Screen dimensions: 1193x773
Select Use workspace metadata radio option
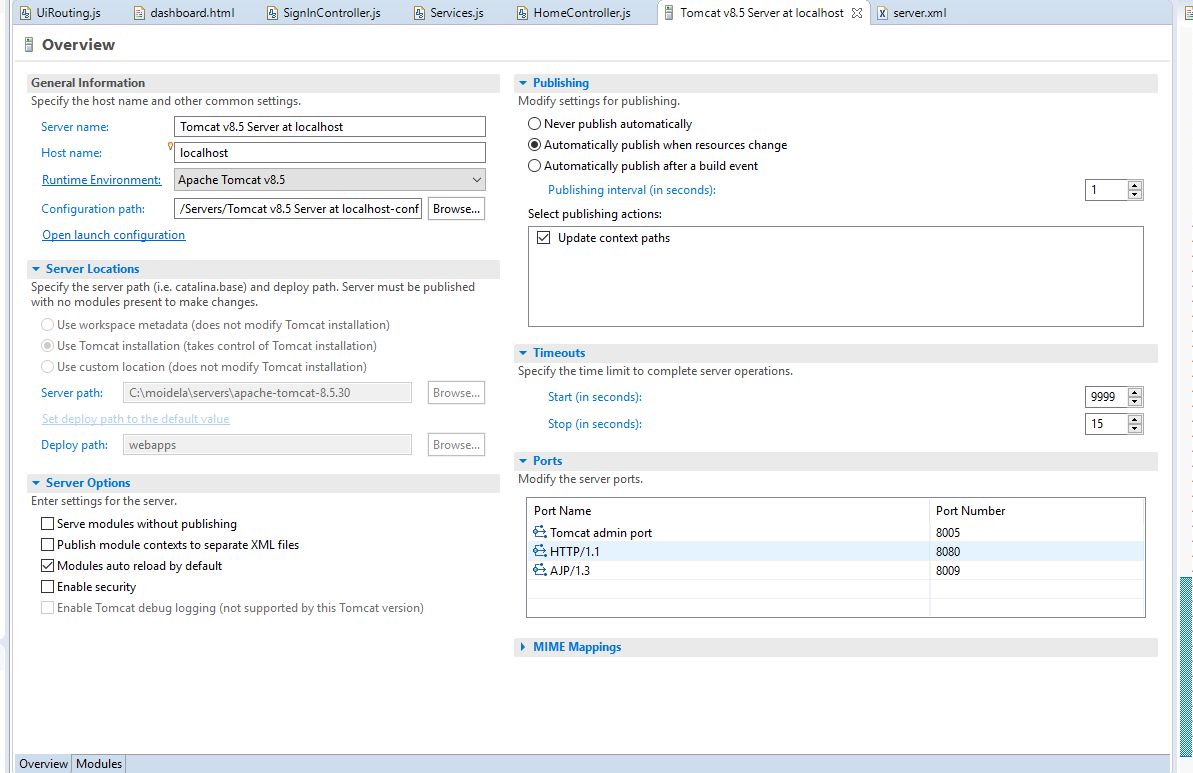(x=47, y=325)
